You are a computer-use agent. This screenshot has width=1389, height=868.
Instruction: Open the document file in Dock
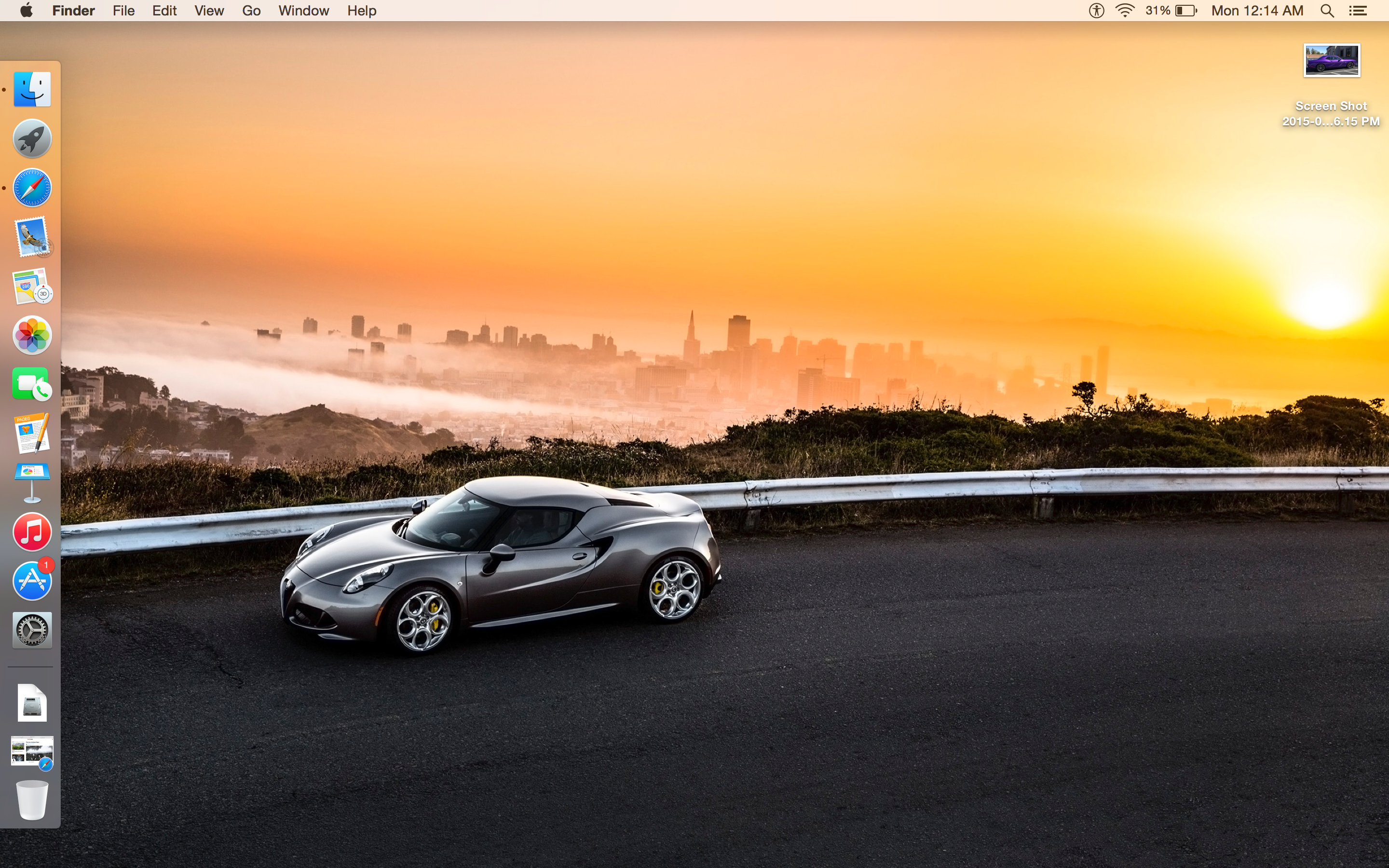32,703
